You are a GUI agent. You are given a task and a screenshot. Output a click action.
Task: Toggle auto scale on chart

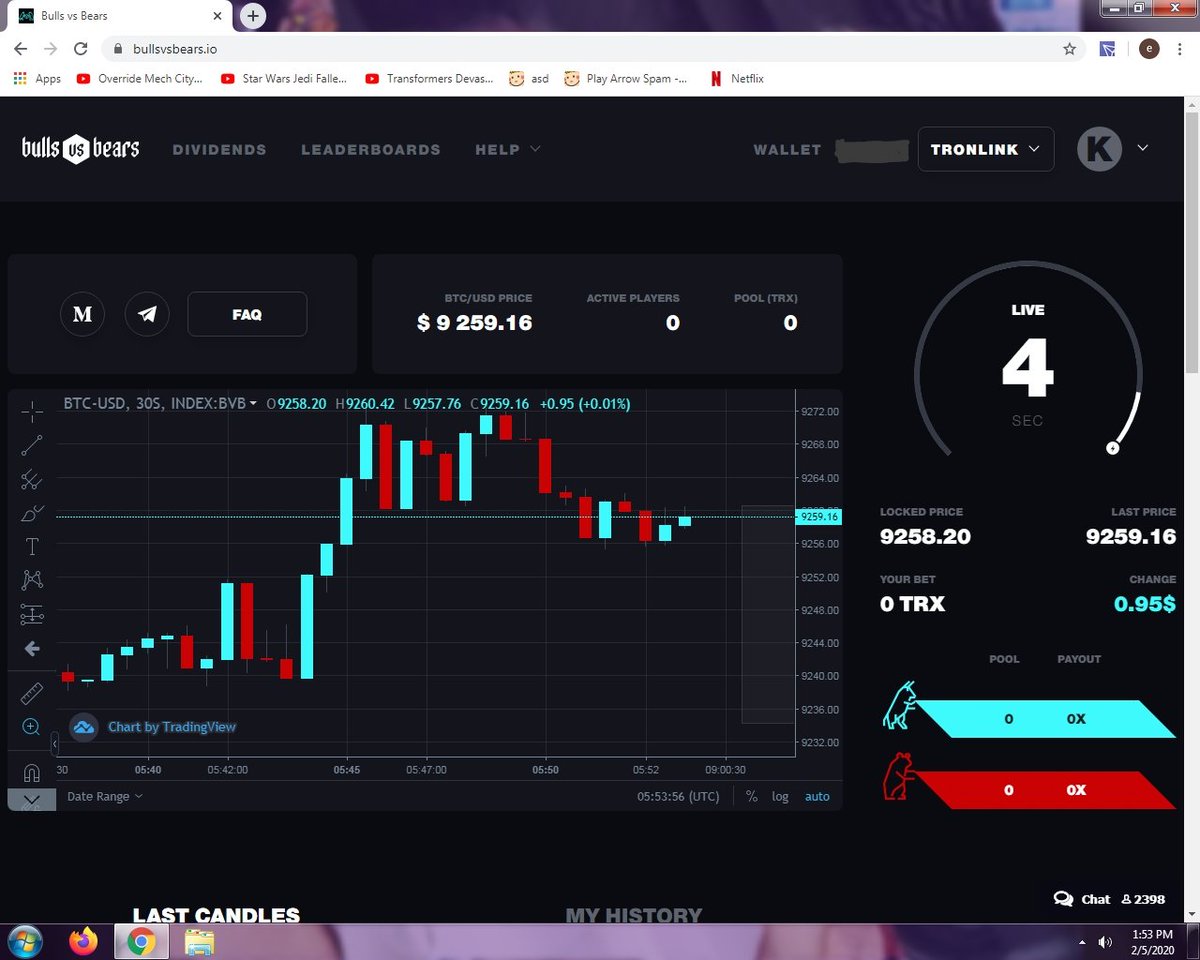tap(817, 796)
